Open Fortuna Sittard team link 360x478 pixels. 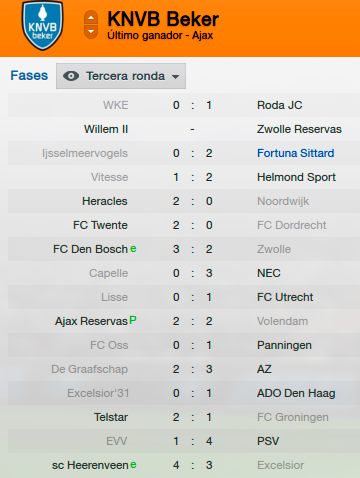(295, 153)
